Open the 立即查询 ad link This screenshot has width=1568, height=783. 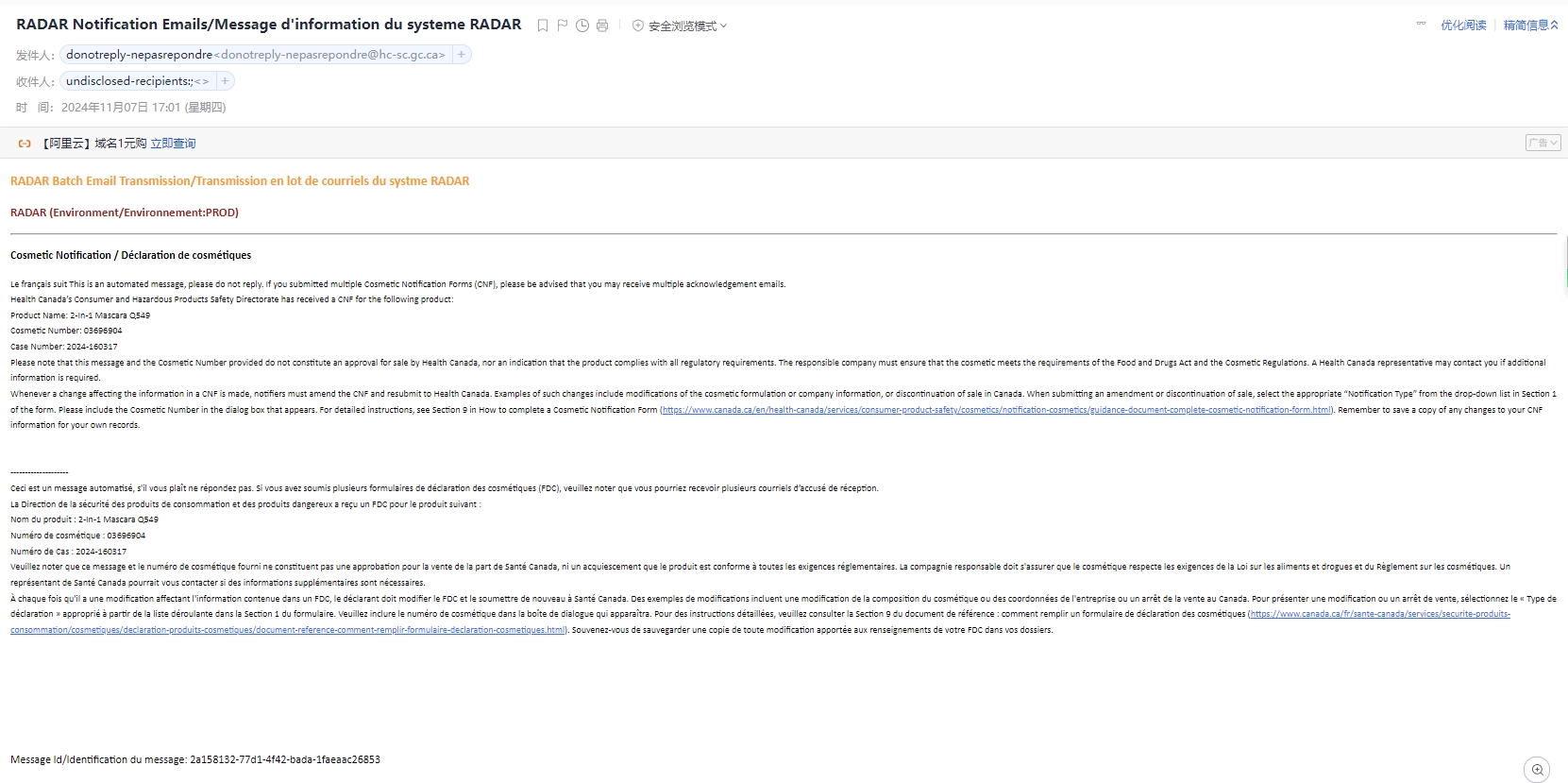(174, 144)
